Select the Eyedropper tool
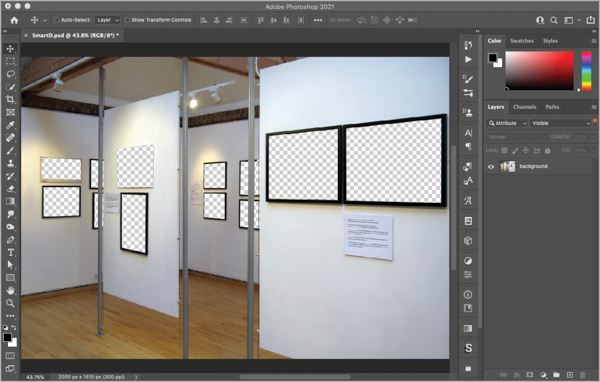600x382 pixels. click(10, 125)
